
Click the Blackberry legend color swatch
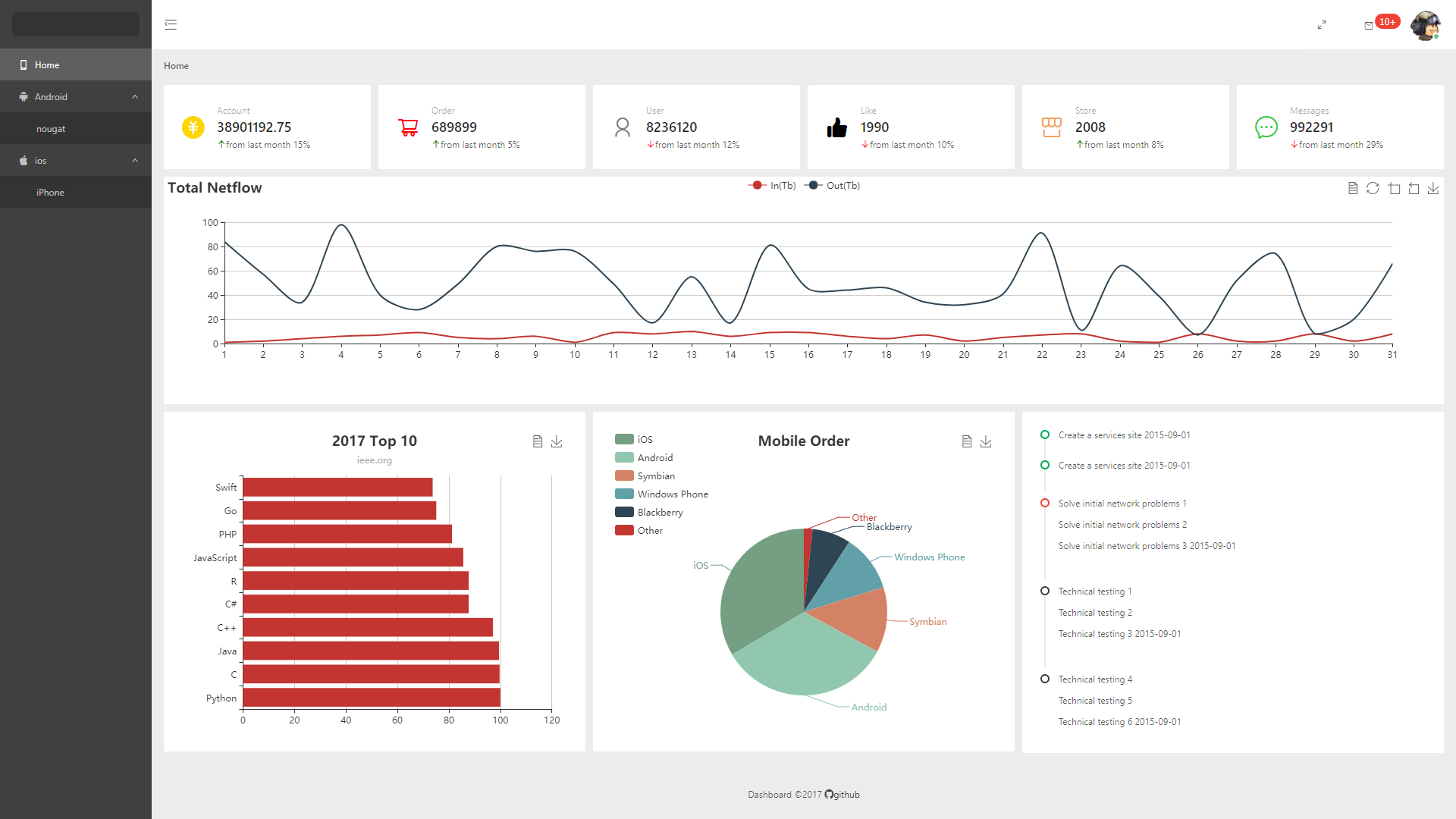(x=624, y=513)
